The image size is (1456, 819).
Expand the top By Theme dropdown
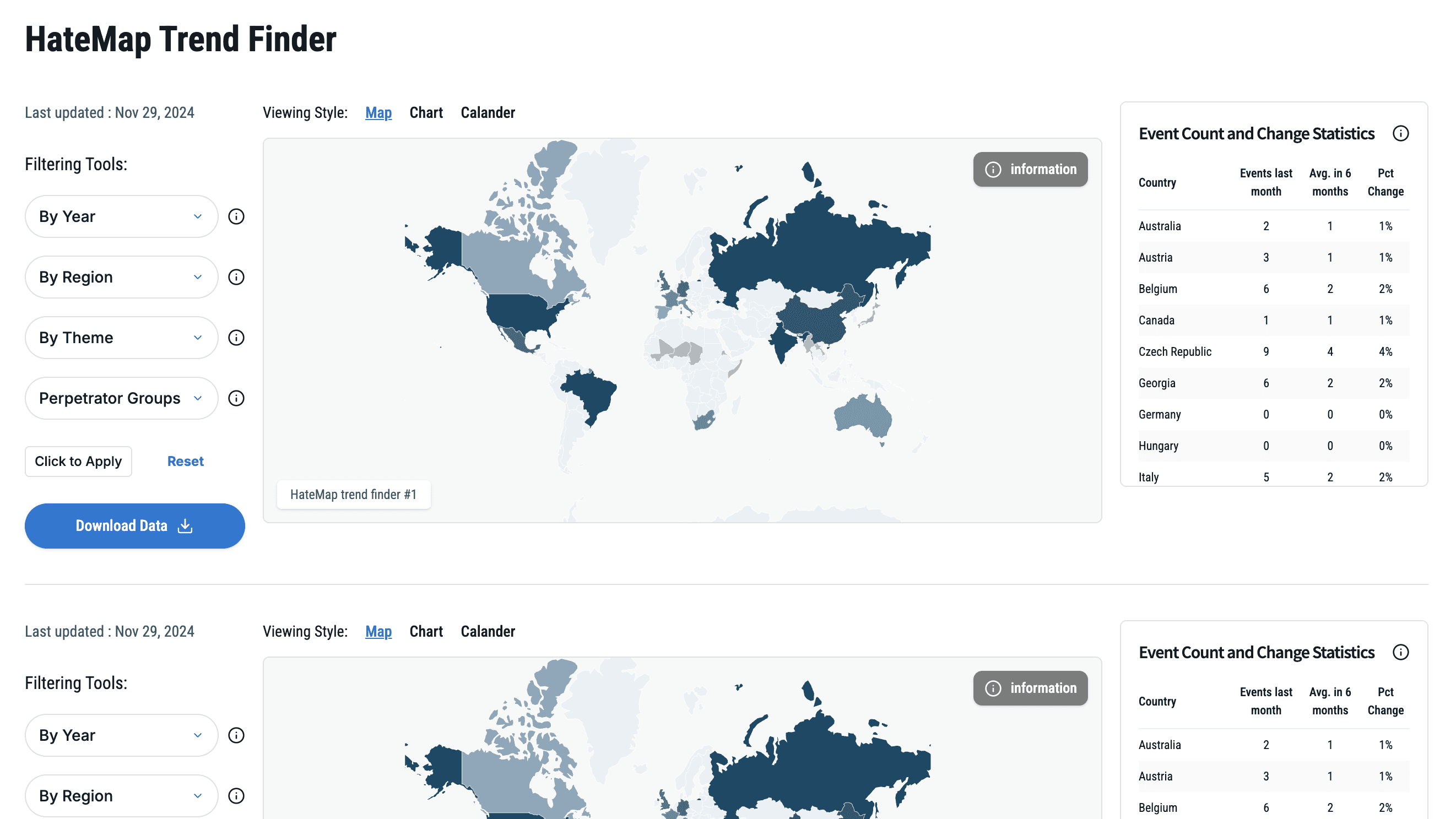pyautogui.click(x=121, y=338)
